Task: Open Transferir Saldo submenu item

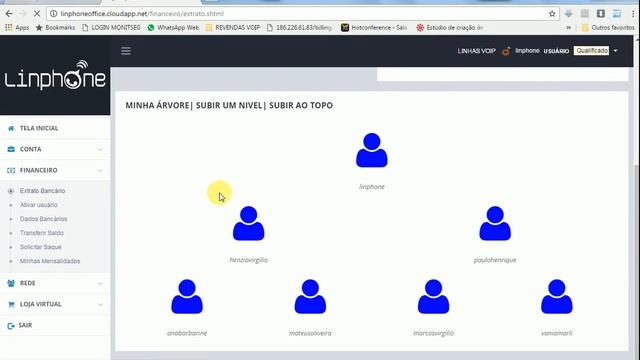Action: coord(42,233)
